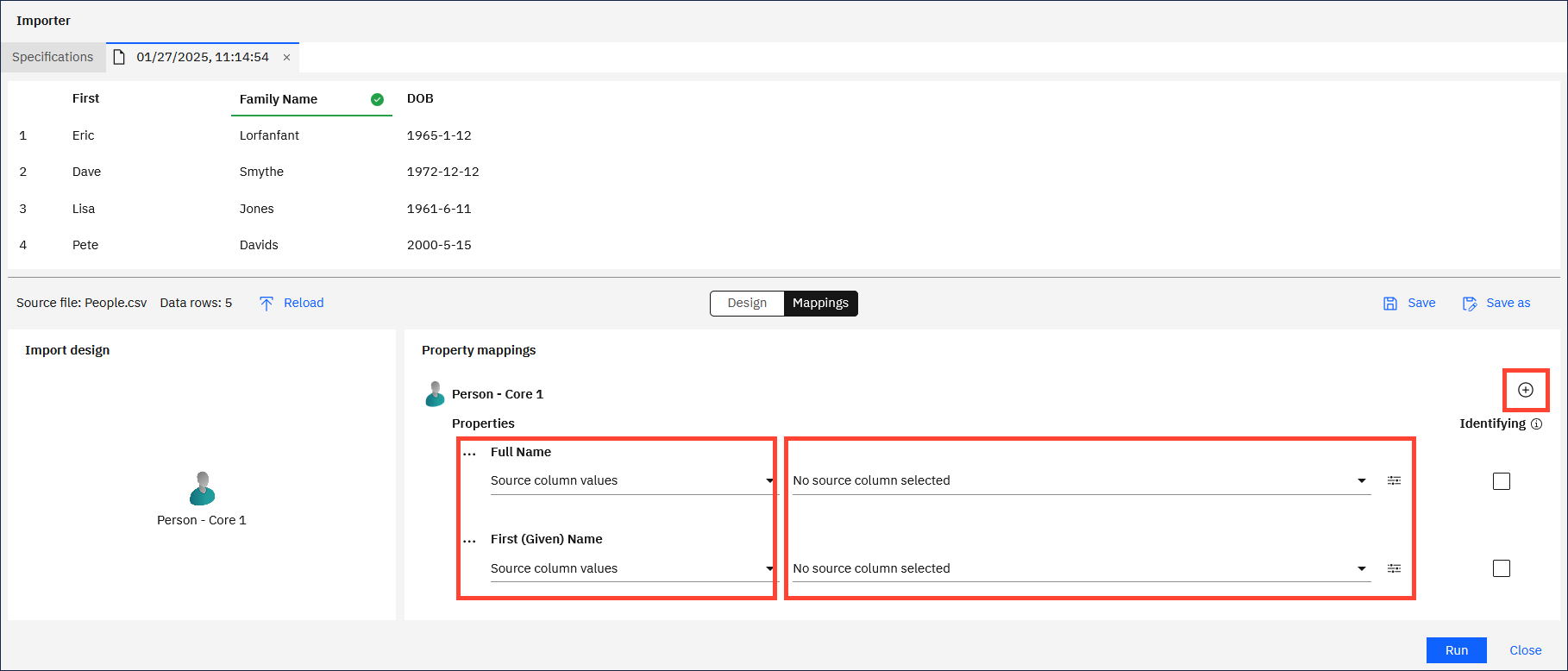
Task: Open the Full Name ellipsis menu
Action: (469, 453)
